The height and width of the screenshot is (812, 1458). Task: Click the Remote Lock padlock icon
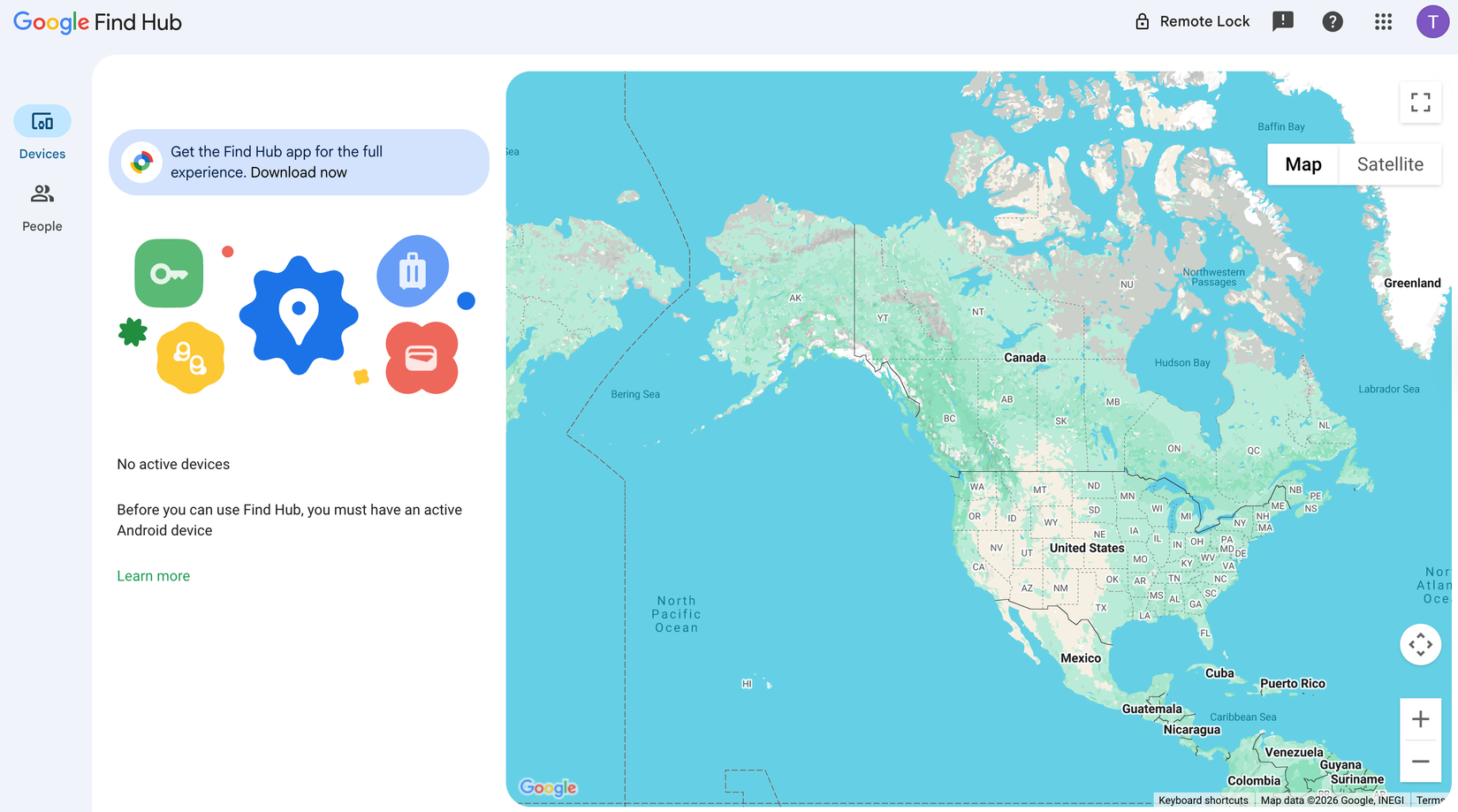pyautogui.click(x=1143, y=20)
